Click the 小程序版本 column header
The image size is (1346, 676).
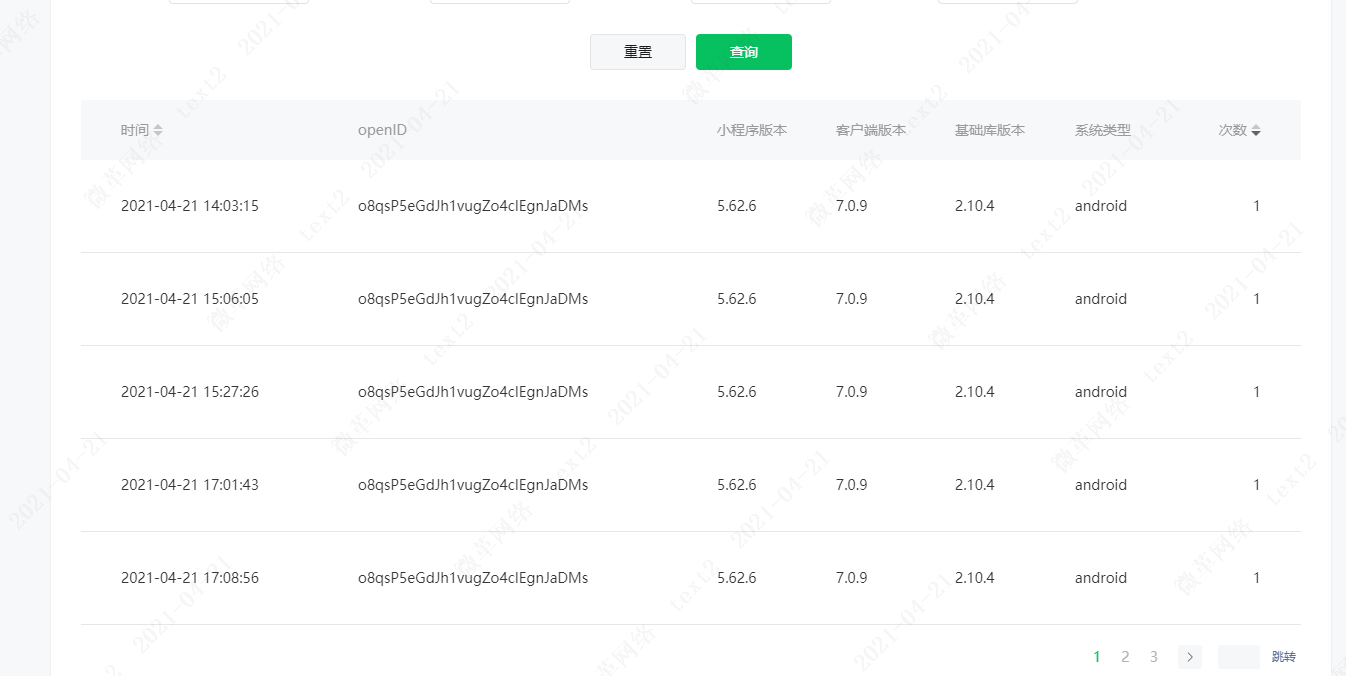click(x=752, y=130)
